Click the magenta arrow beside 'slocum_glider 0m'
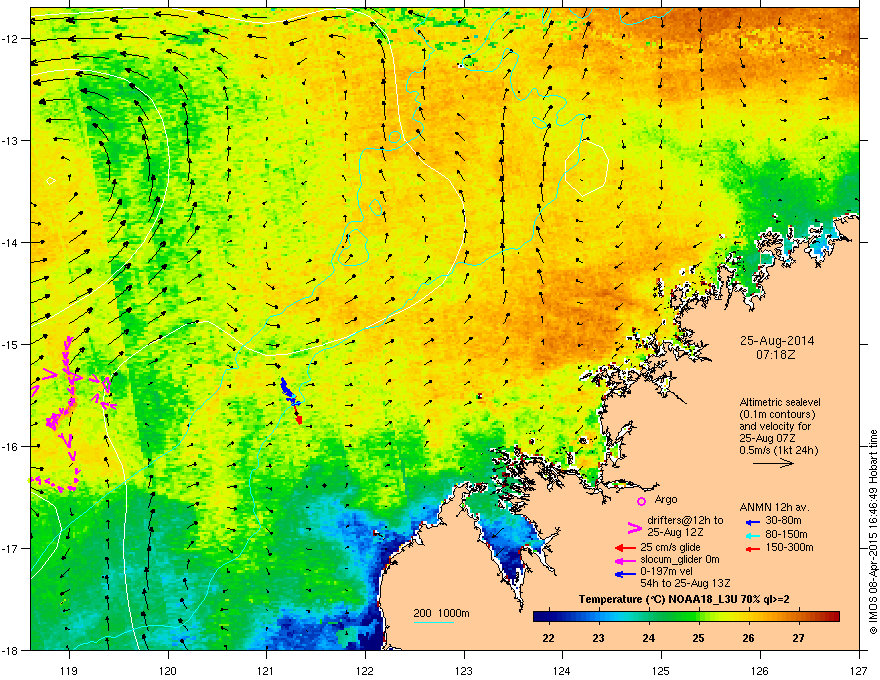The height and width of the screenshot is (680, 880). tap(625, 560)
